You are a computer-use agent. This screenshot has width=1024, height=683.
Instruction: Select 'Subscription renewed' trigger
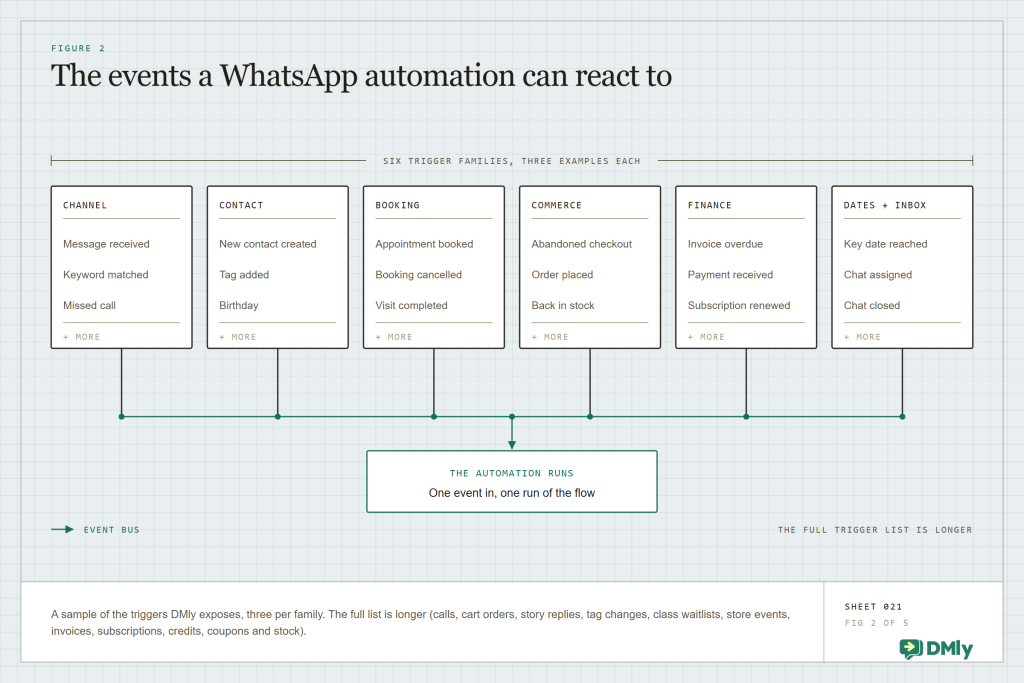click(x=739, y=306)
